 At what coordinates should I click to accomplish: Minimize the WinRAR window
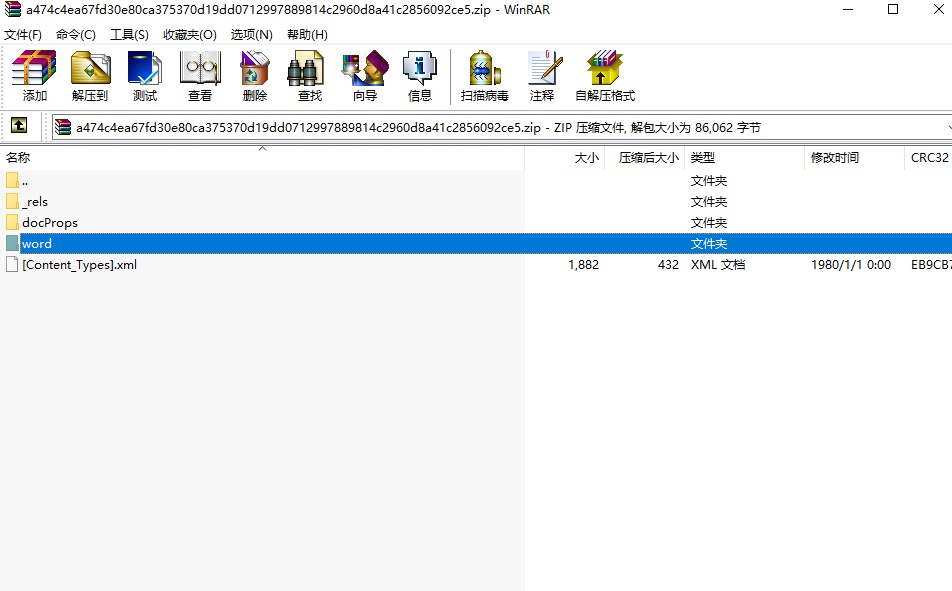click(848, 9)
